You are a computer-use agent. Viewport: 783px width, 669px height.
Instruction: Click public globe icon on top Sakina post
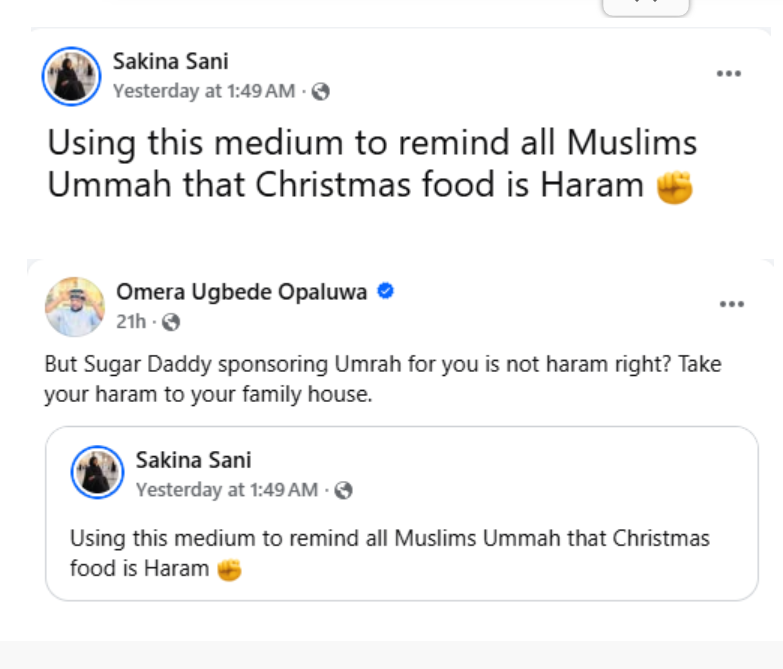tap(320, 92)
